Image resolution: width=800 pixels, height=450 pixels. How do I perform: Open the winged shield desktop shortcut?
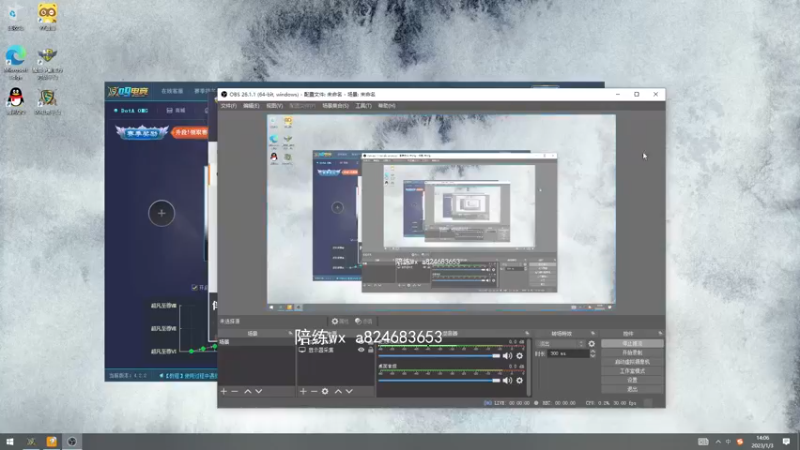coord(47,62)
